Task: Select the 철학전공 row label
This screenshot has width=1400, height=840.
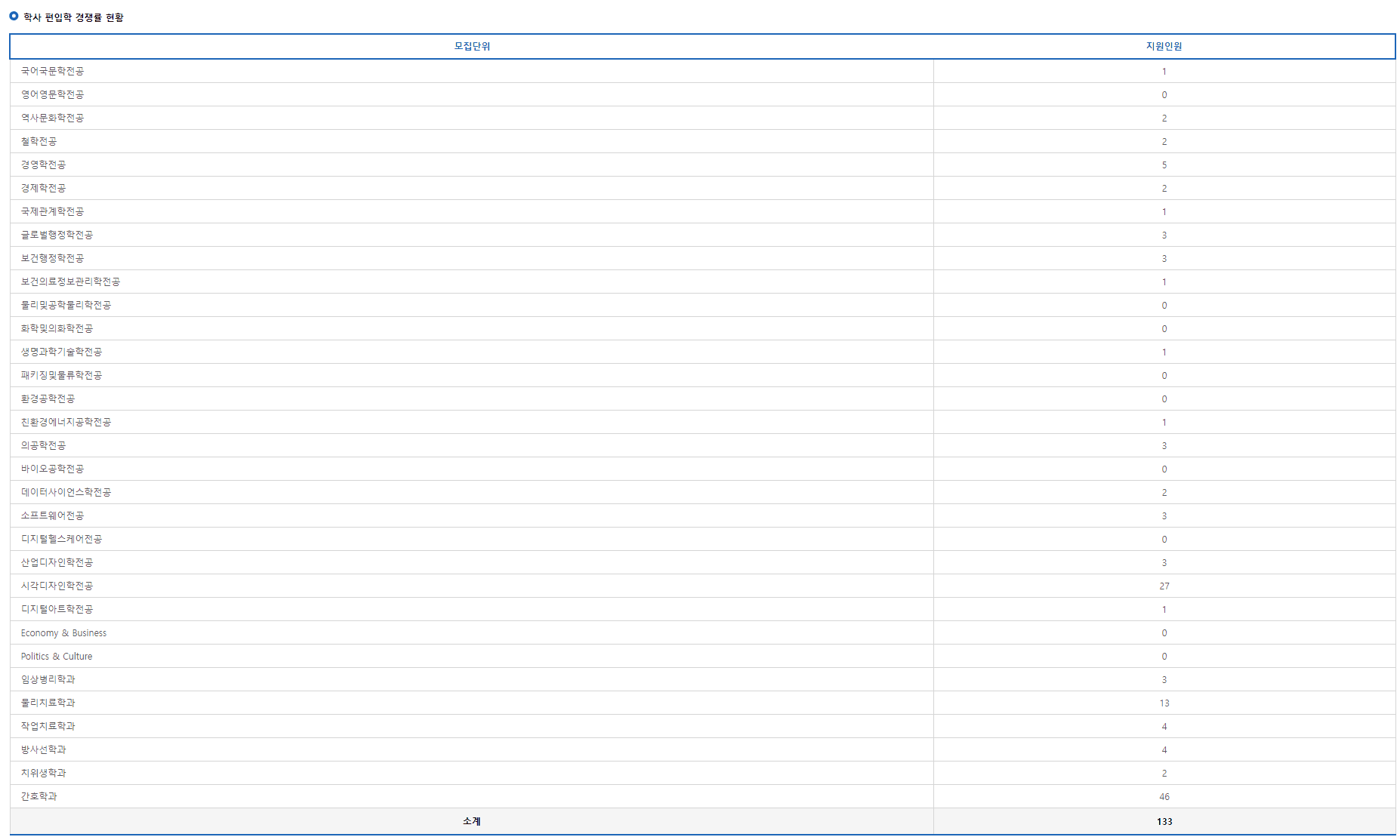Action: [x=39, y=141]
